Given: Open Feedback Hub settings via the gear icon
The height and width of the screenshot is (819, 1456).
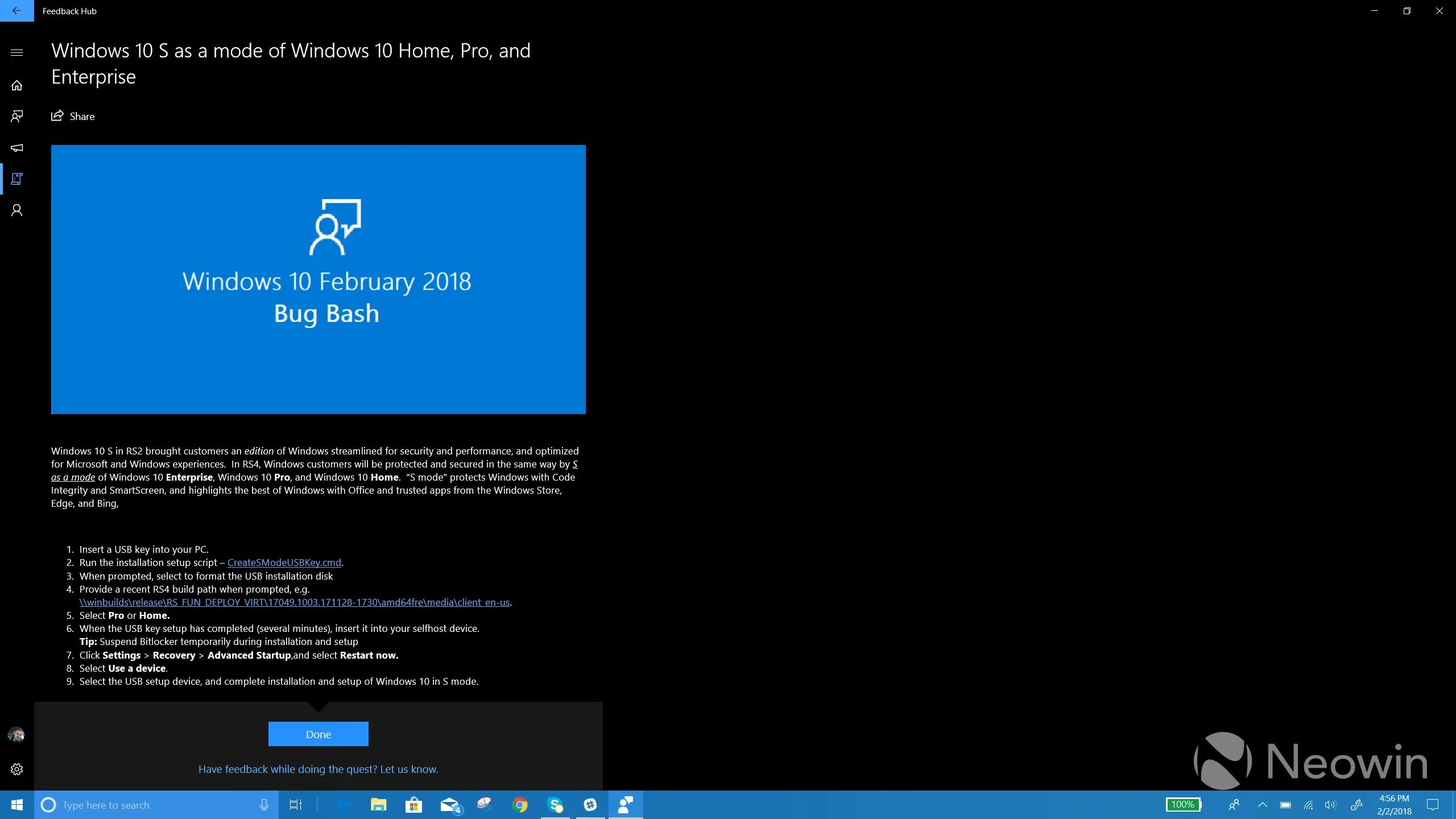Looking at the screenshot, I should point(16,769).
